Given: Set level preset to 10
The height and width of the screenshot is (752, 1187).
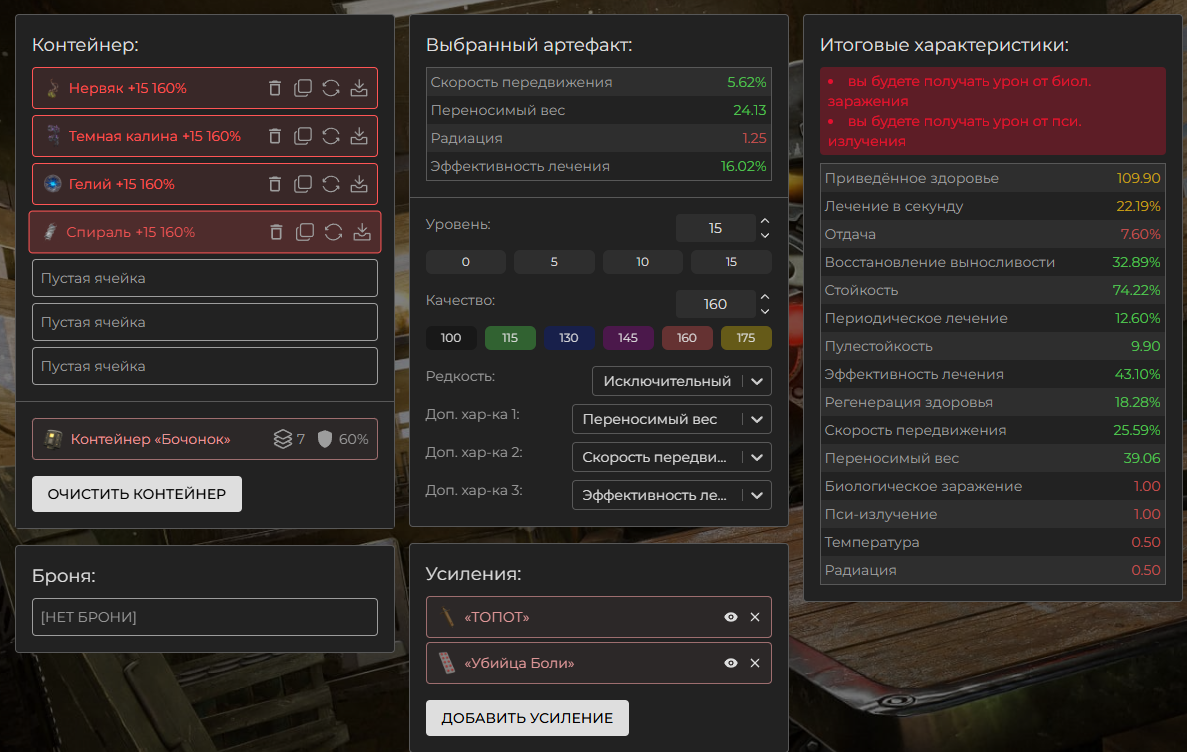Looking at the screenshot, I should 642,262.
